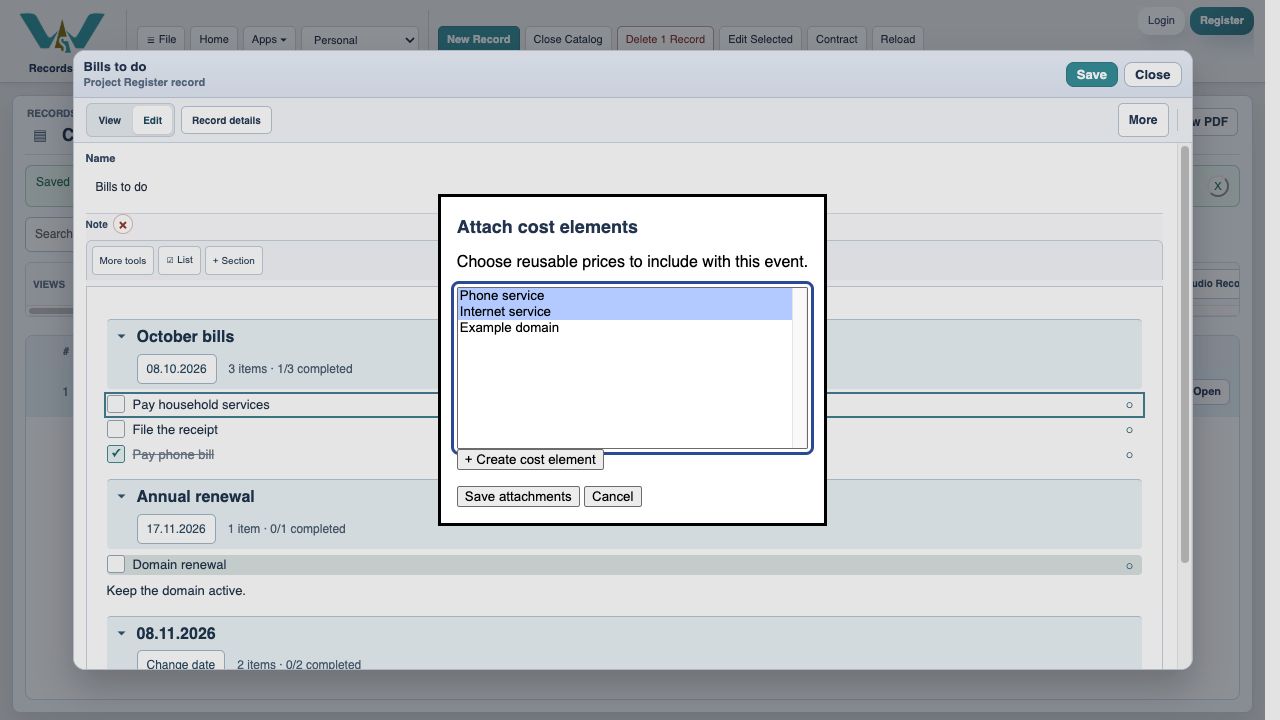
Task: Select Phone service in cost list
Action: [x=625, y=296]
